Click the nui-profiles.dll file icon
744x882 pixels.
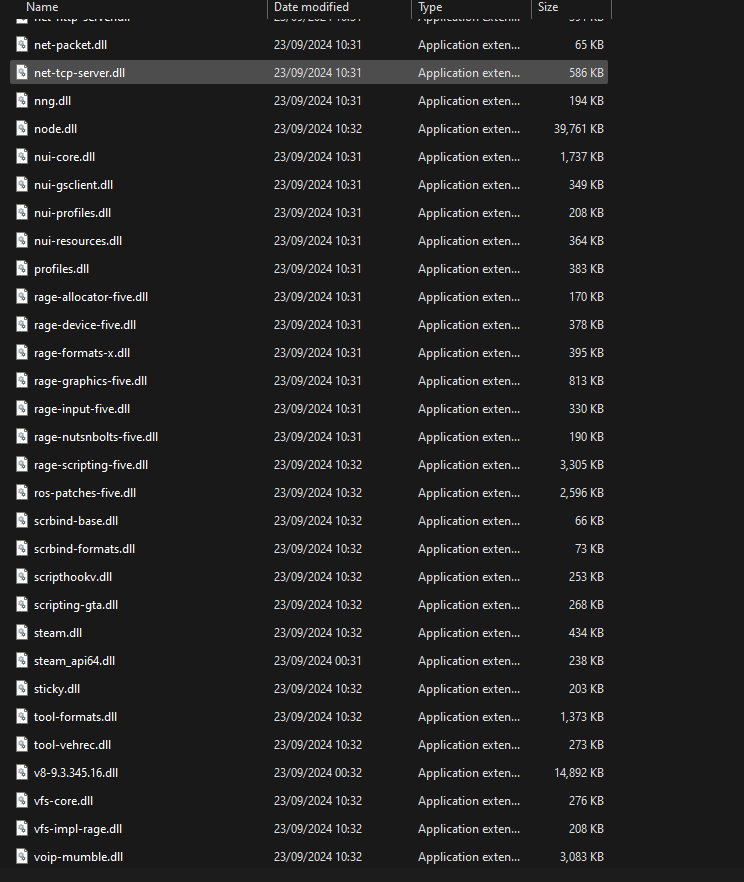(x=22, y=213)
